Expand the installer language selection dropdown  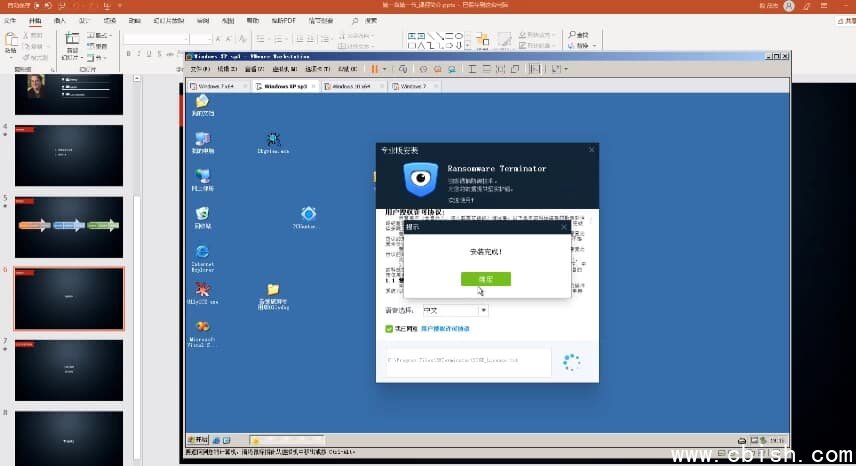(483, 311)
